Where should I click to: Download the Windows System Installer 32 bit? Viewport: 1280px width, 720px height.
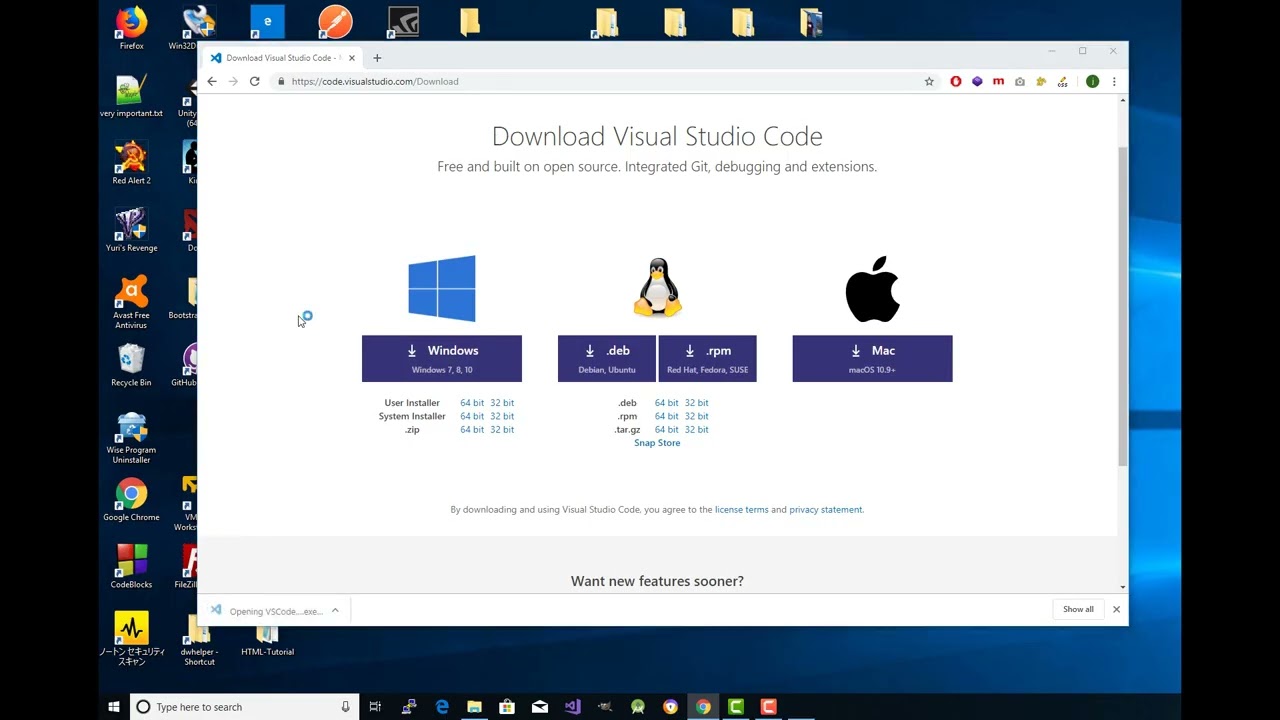tap(502, 416)
